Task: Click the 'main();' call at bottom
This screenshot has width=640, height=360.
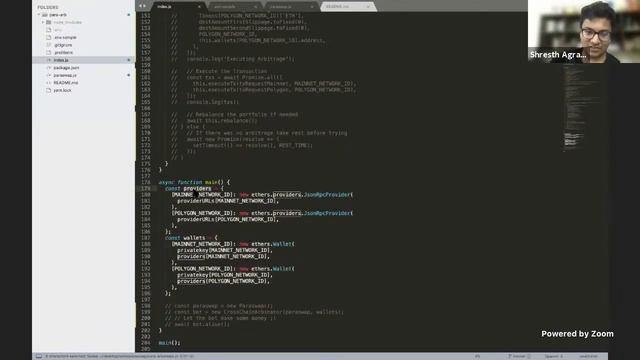Action: (169, 343)
